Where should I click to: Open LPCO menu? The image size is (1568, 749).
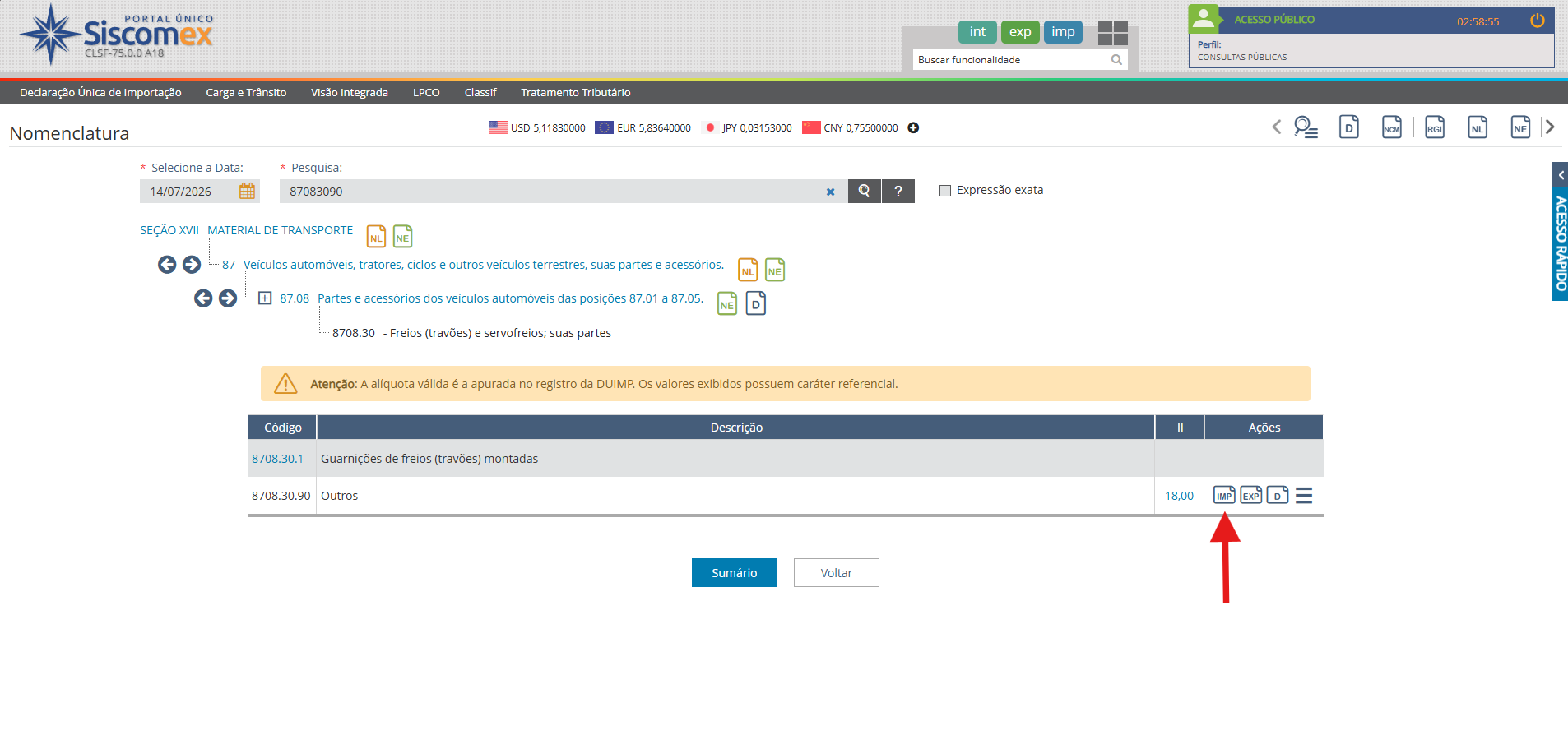(426, 92)
